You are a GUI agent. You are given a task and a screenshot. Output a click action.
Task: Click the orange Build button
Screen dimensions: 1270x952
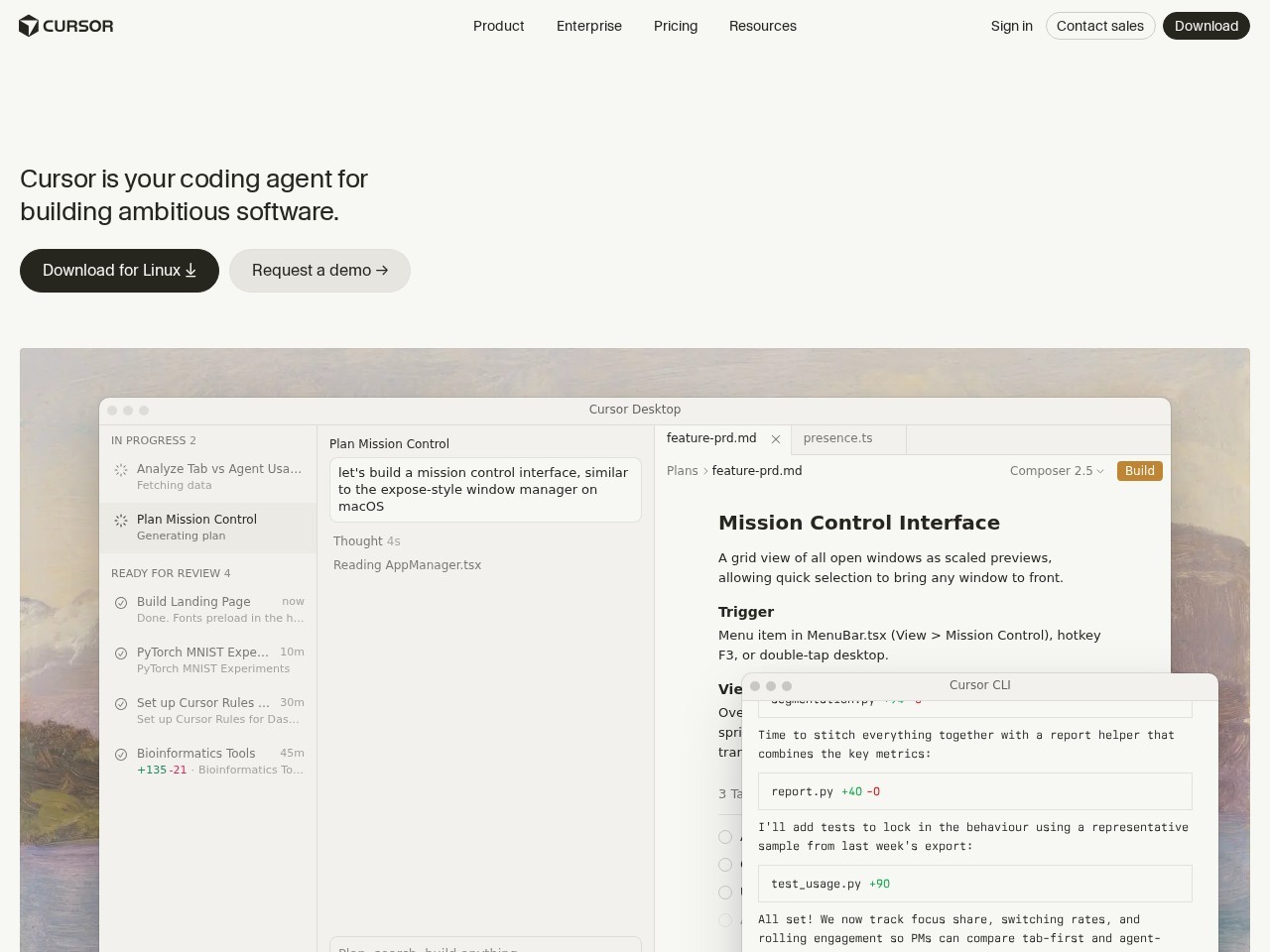click(1140, 471)
